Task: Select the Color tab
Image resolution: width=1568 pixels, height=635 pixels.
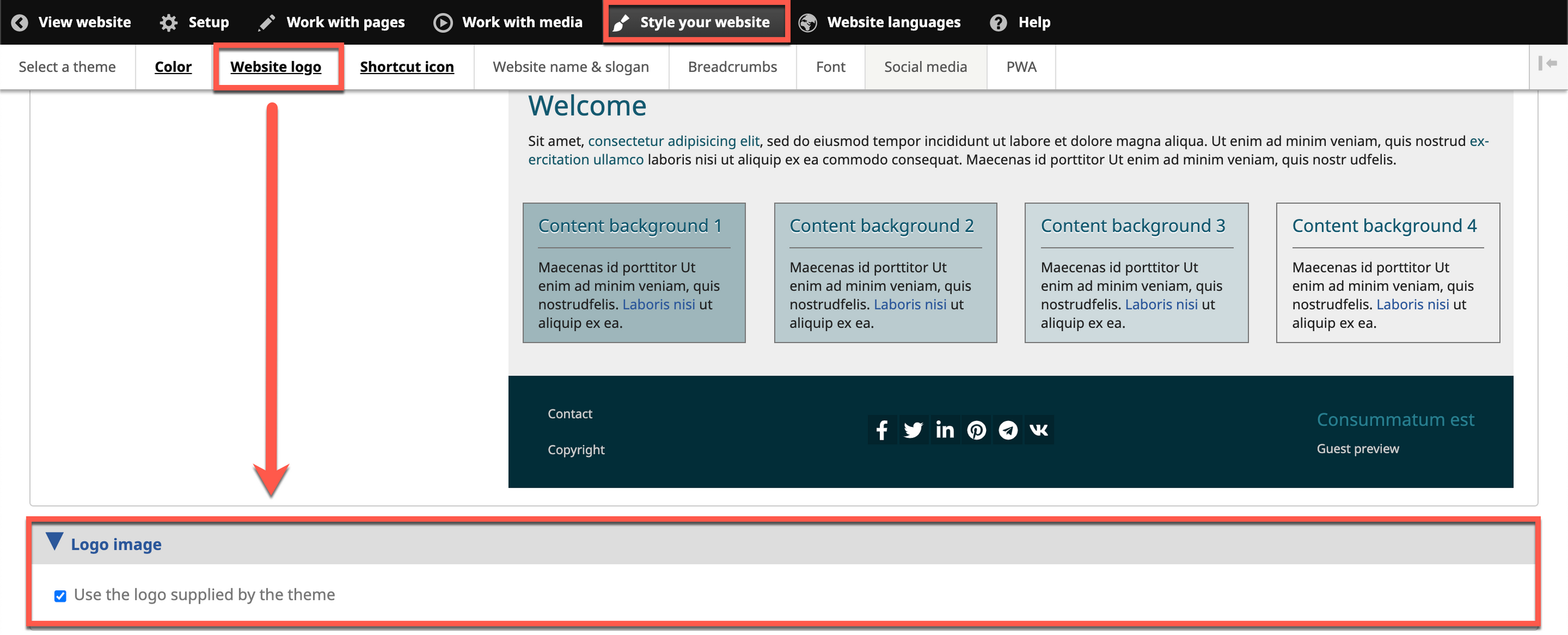Action: click(173, 67)
